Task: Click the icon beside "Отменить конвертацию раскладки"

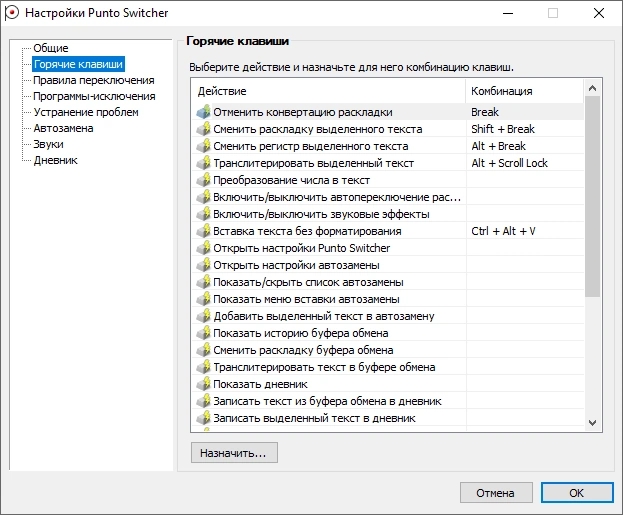Action: (203, 112)
